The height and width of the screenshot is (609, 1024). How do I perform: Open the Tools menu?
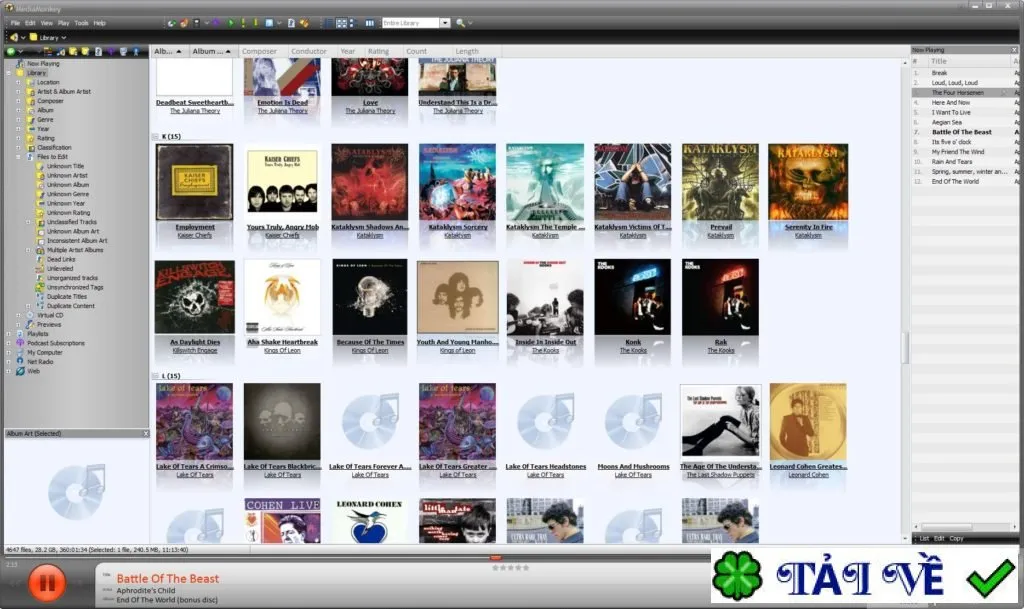tap(81, 23)
